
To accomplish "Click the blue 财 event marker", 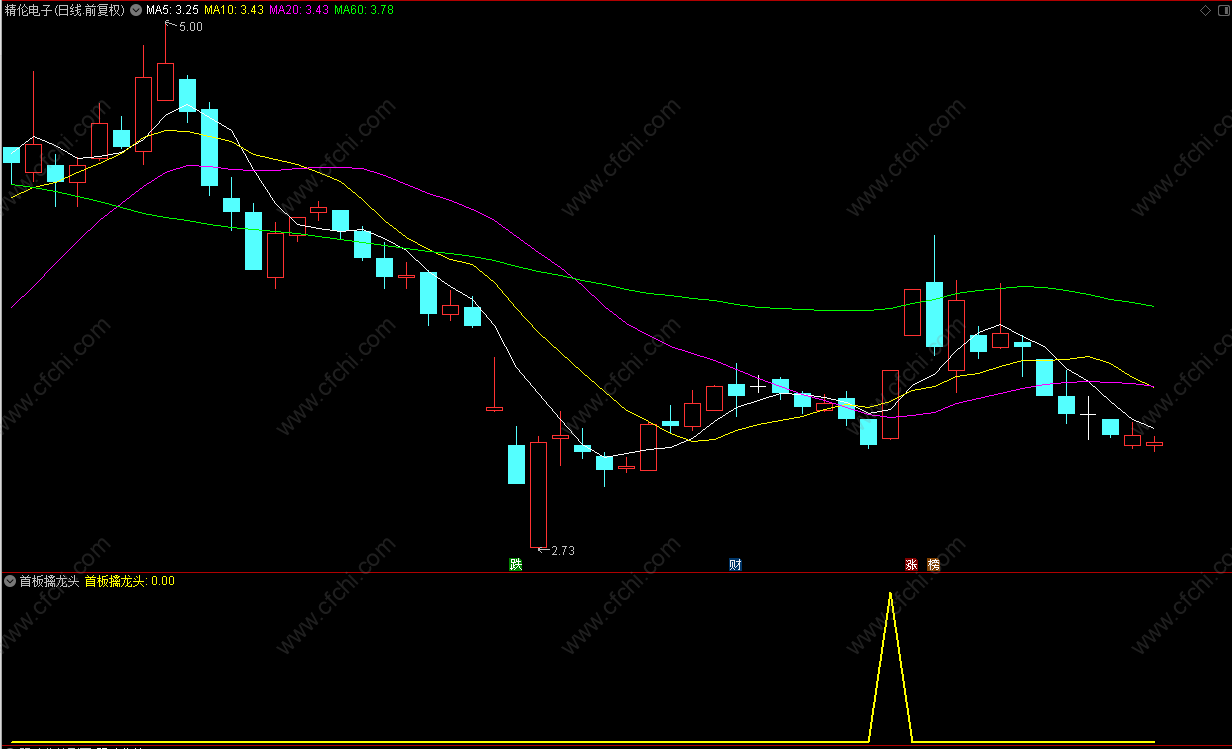I will [x=735, y=564].
